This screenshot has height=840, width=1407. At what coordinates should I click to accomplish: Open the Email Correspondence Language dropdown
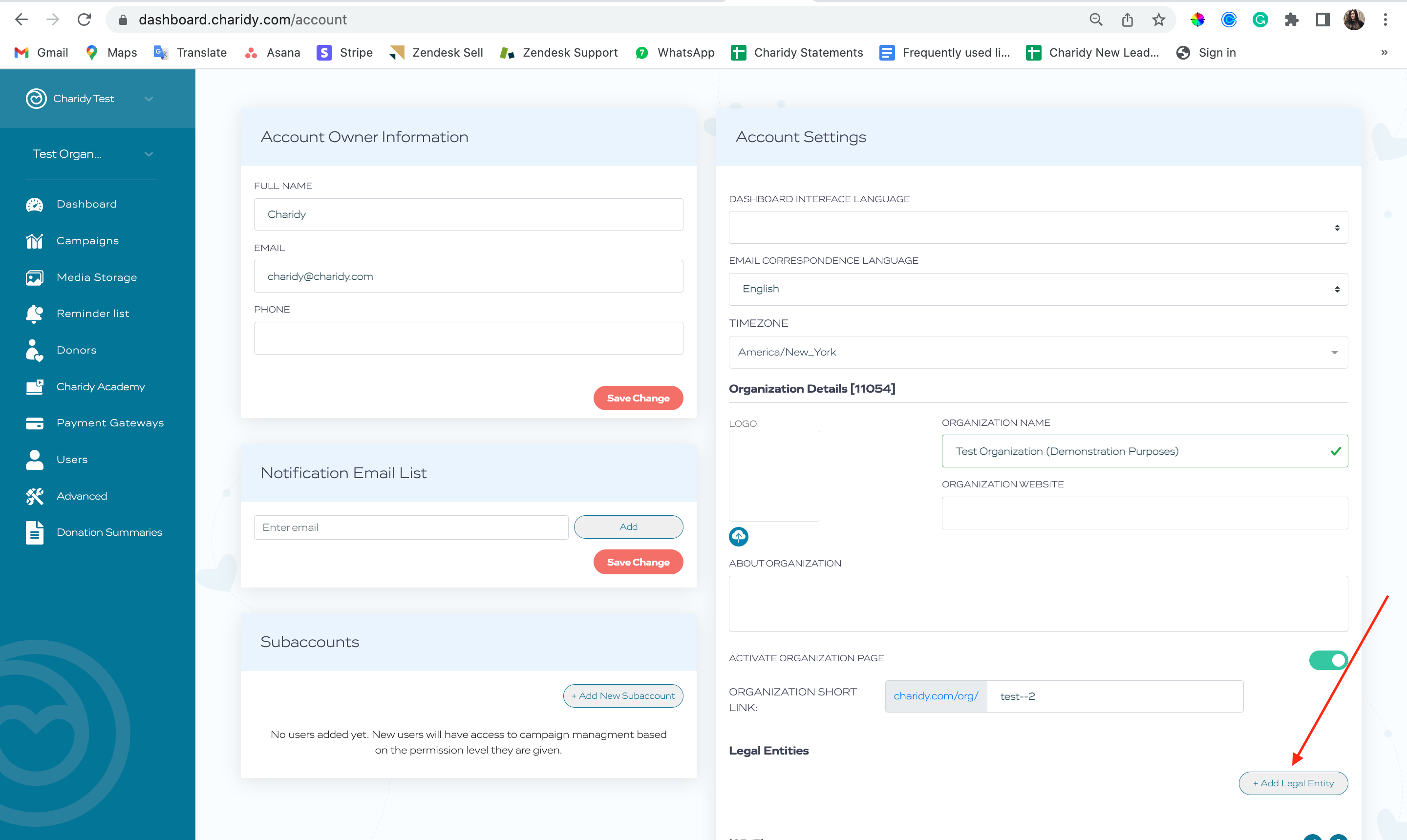pyautogui.click(x=1038, y=289)
